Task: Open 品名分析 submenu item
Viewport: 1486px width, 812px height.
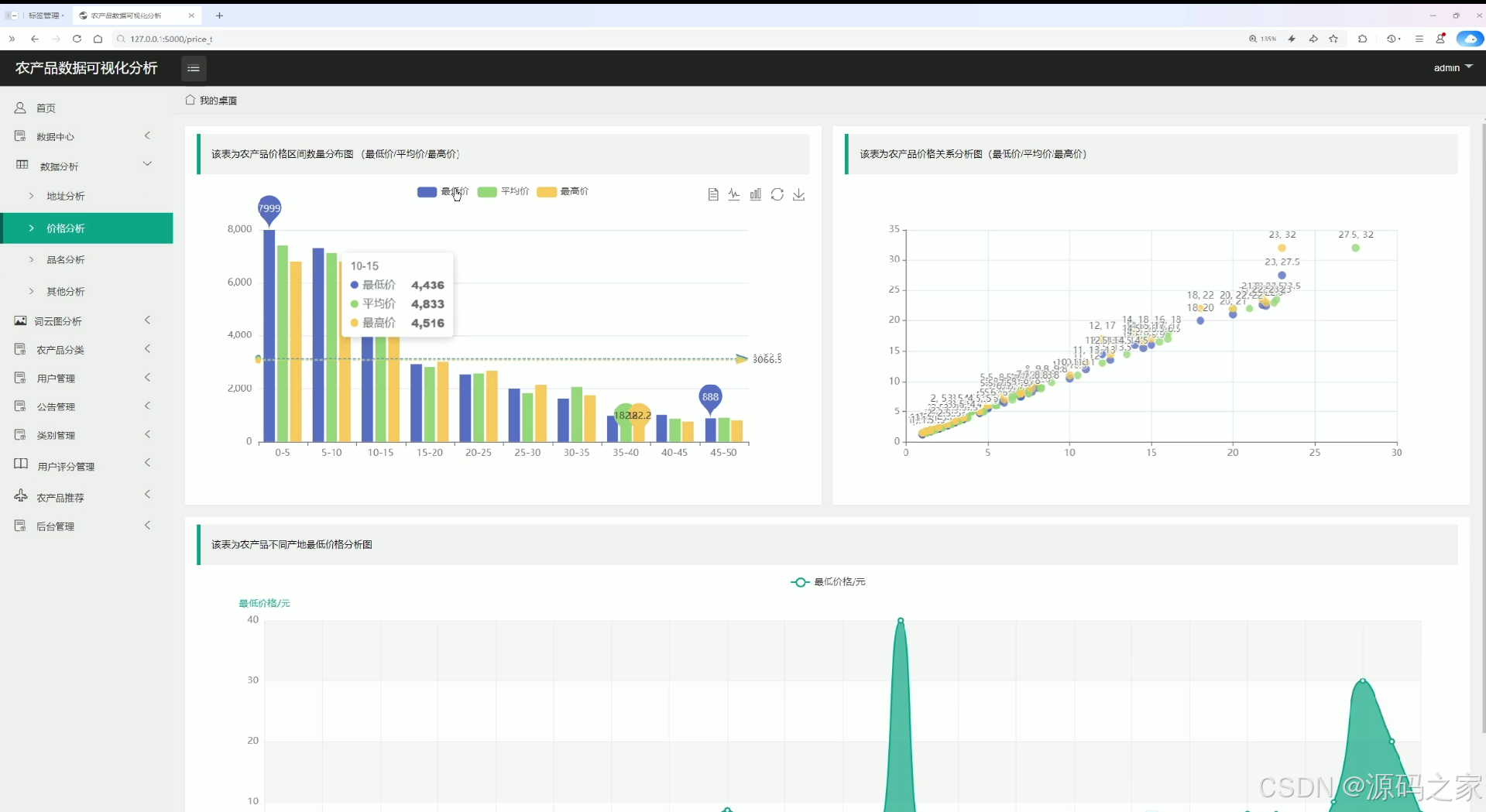Action: coord(86,259)
